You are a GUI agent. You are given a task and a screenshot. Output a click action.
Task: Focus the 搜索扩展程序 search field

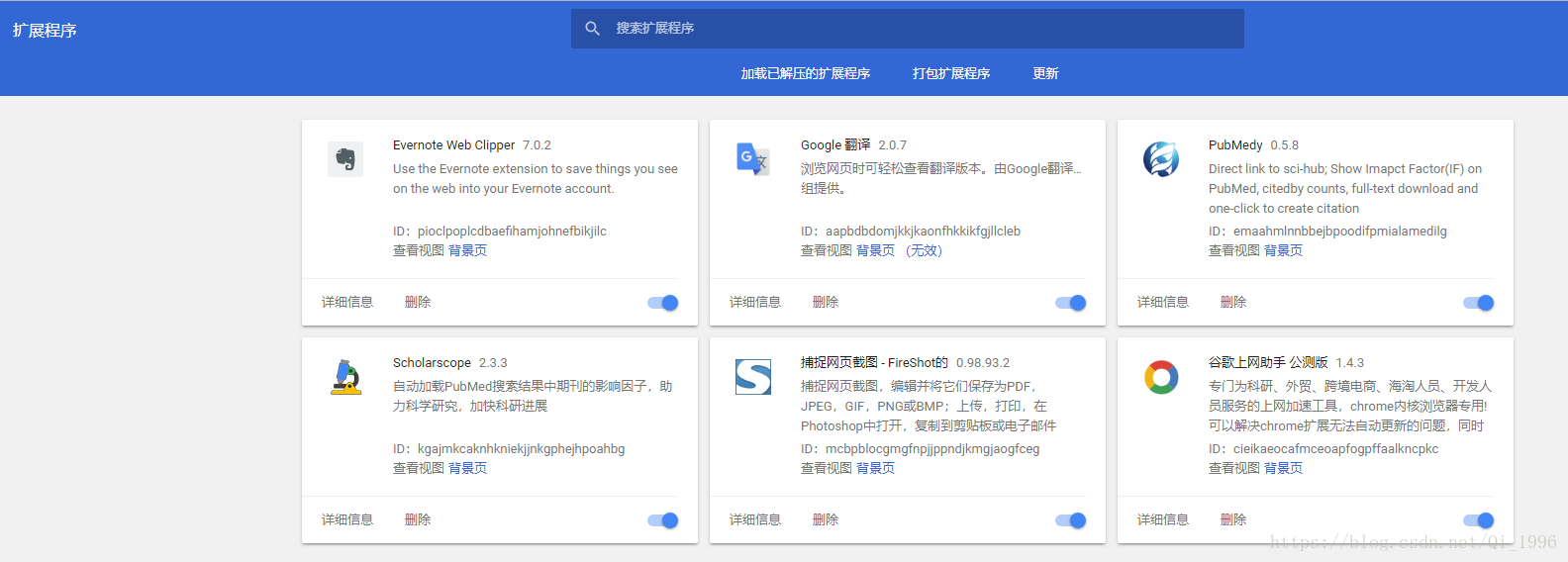click(908, 29)
